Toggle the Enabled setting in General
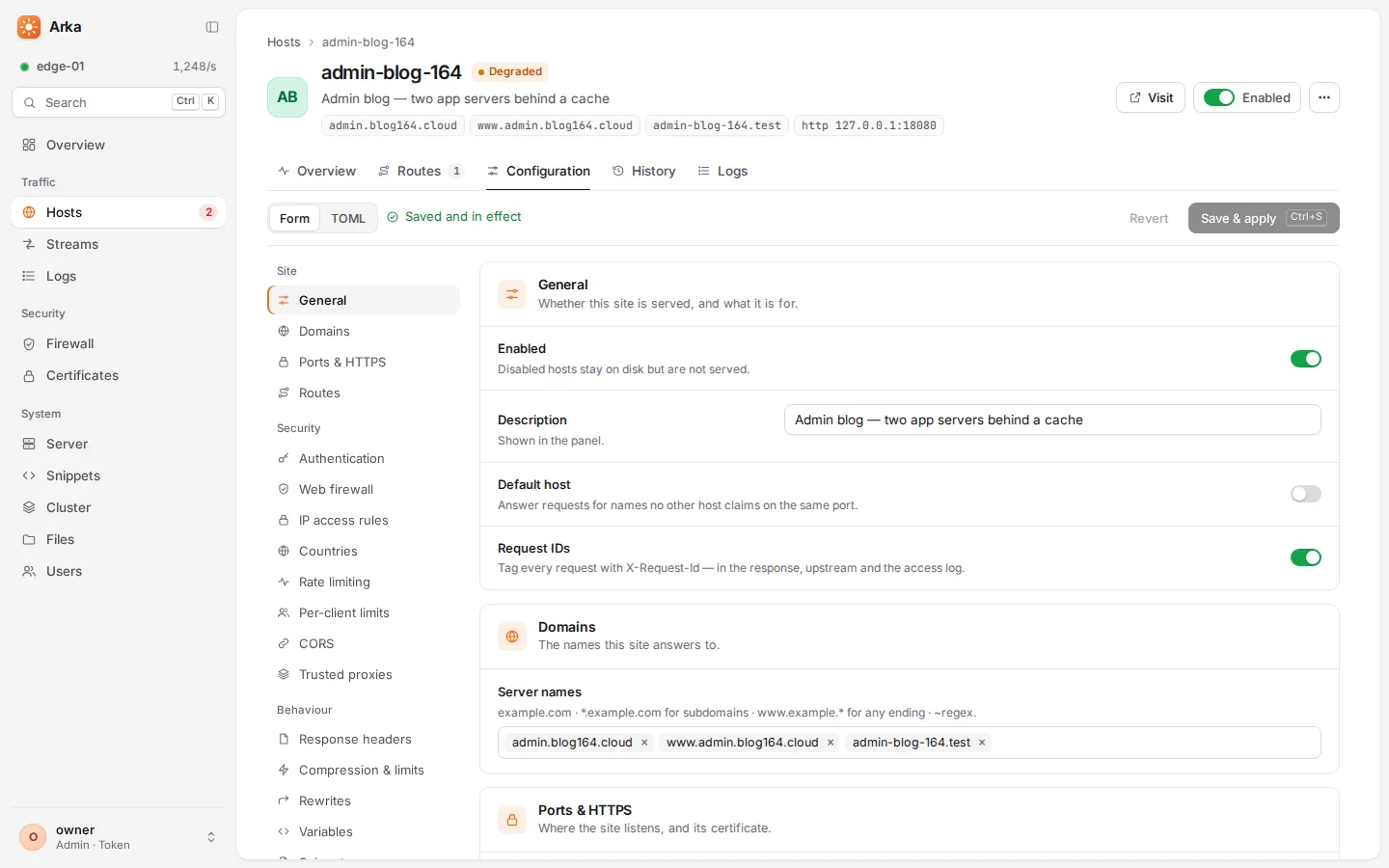The height and width of the screenshot is (868, 1389). pos(1306,359)
